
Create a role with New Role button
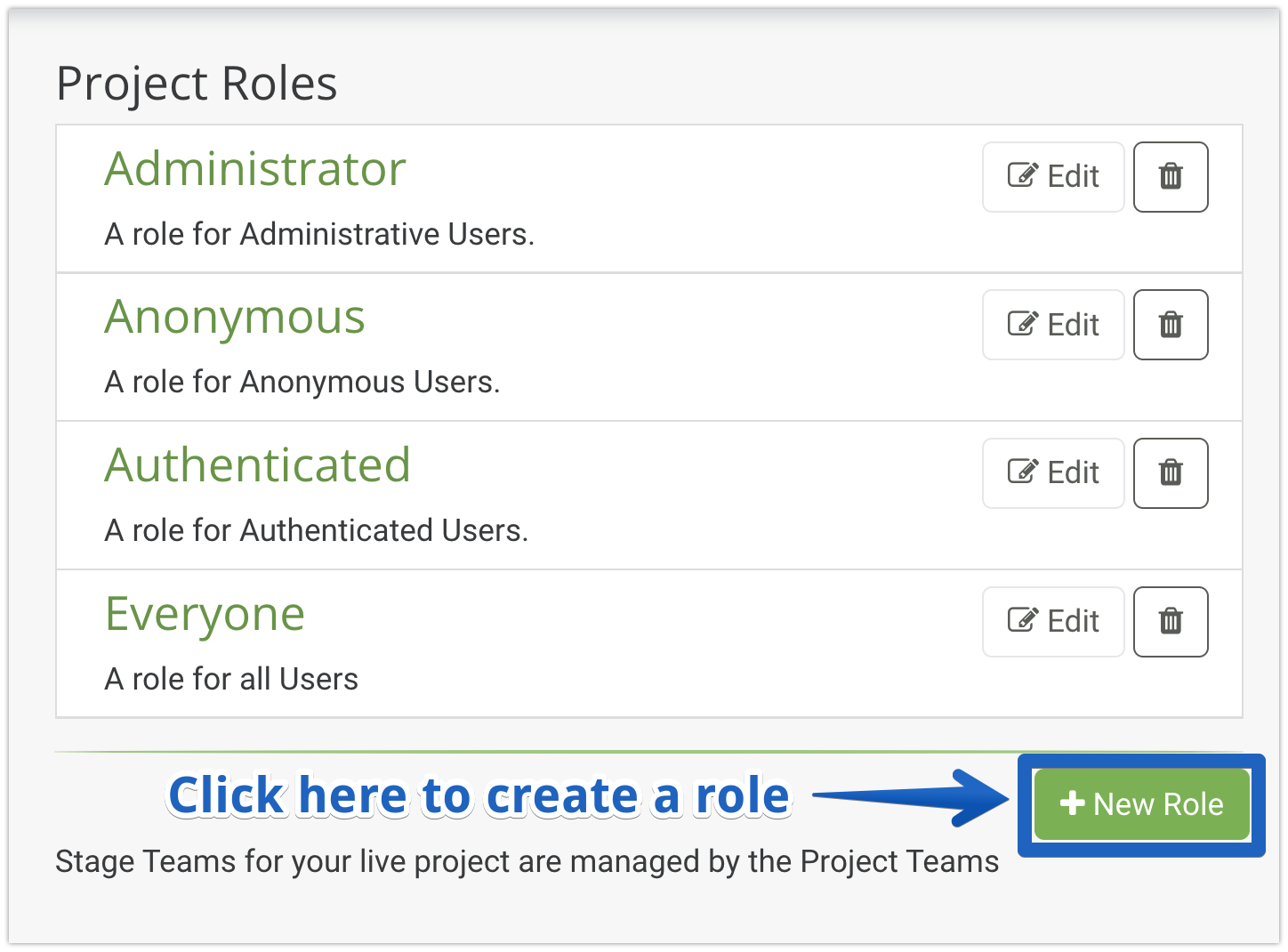(1142, 804)
